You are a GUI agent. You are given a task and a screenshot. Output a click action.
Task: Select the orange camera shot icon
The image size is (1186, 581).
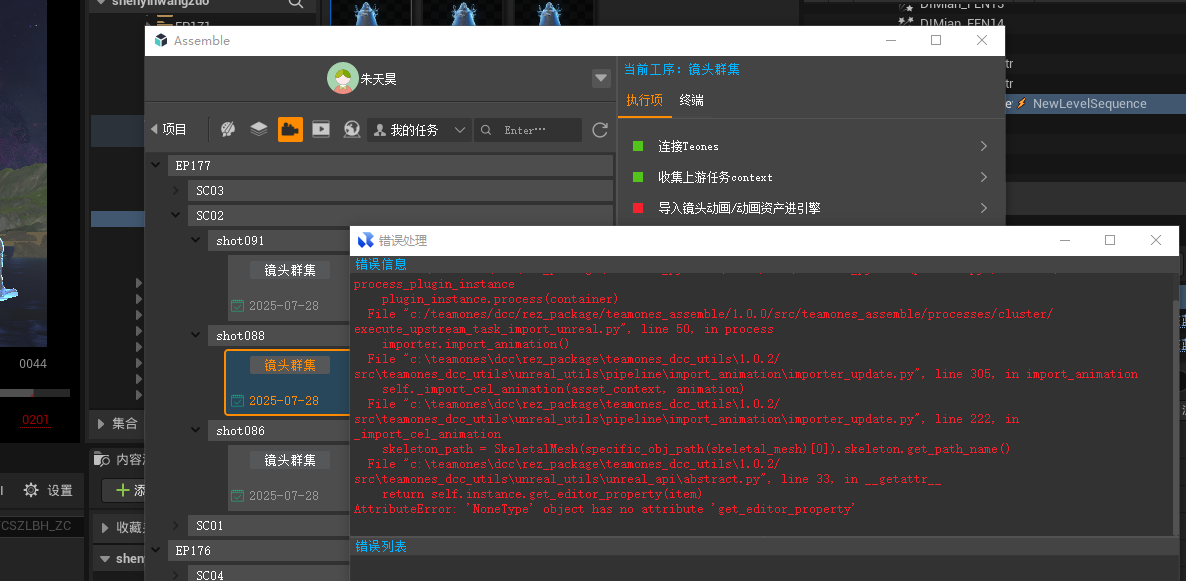pyautogui.click(x=290, y=130)
